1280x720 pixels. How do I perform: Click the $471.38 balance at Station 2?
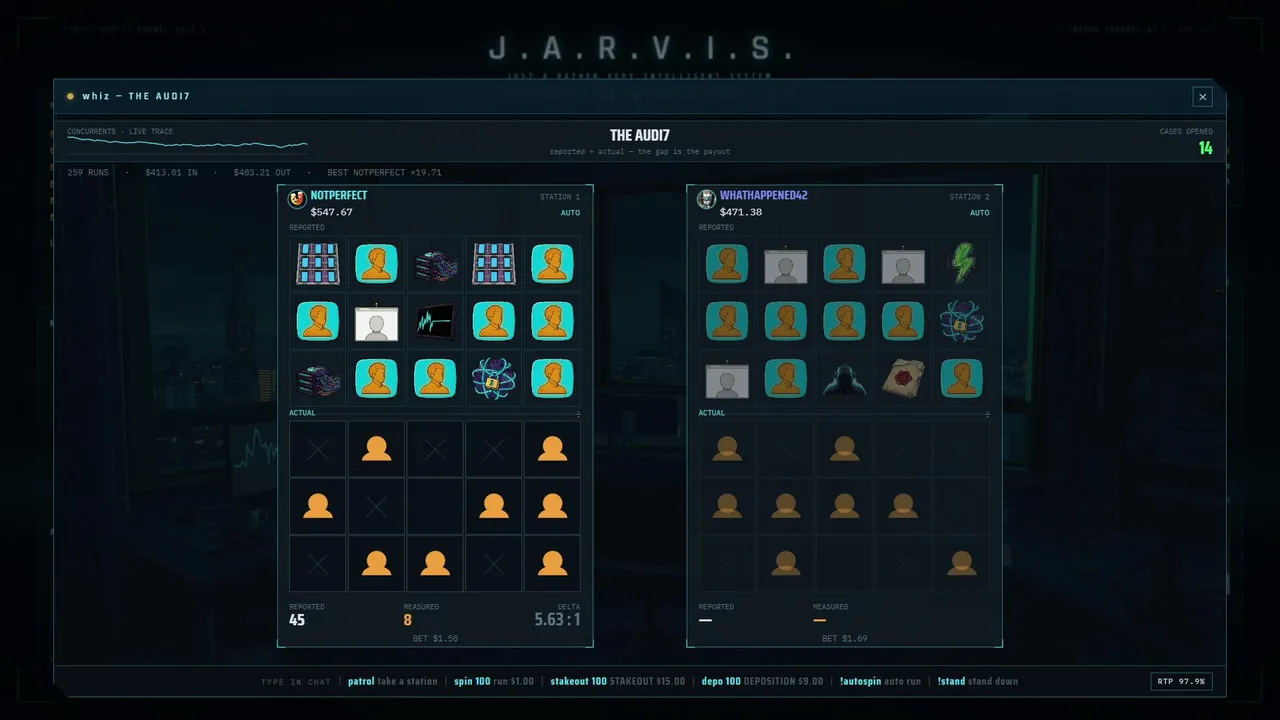pos(741,212)
